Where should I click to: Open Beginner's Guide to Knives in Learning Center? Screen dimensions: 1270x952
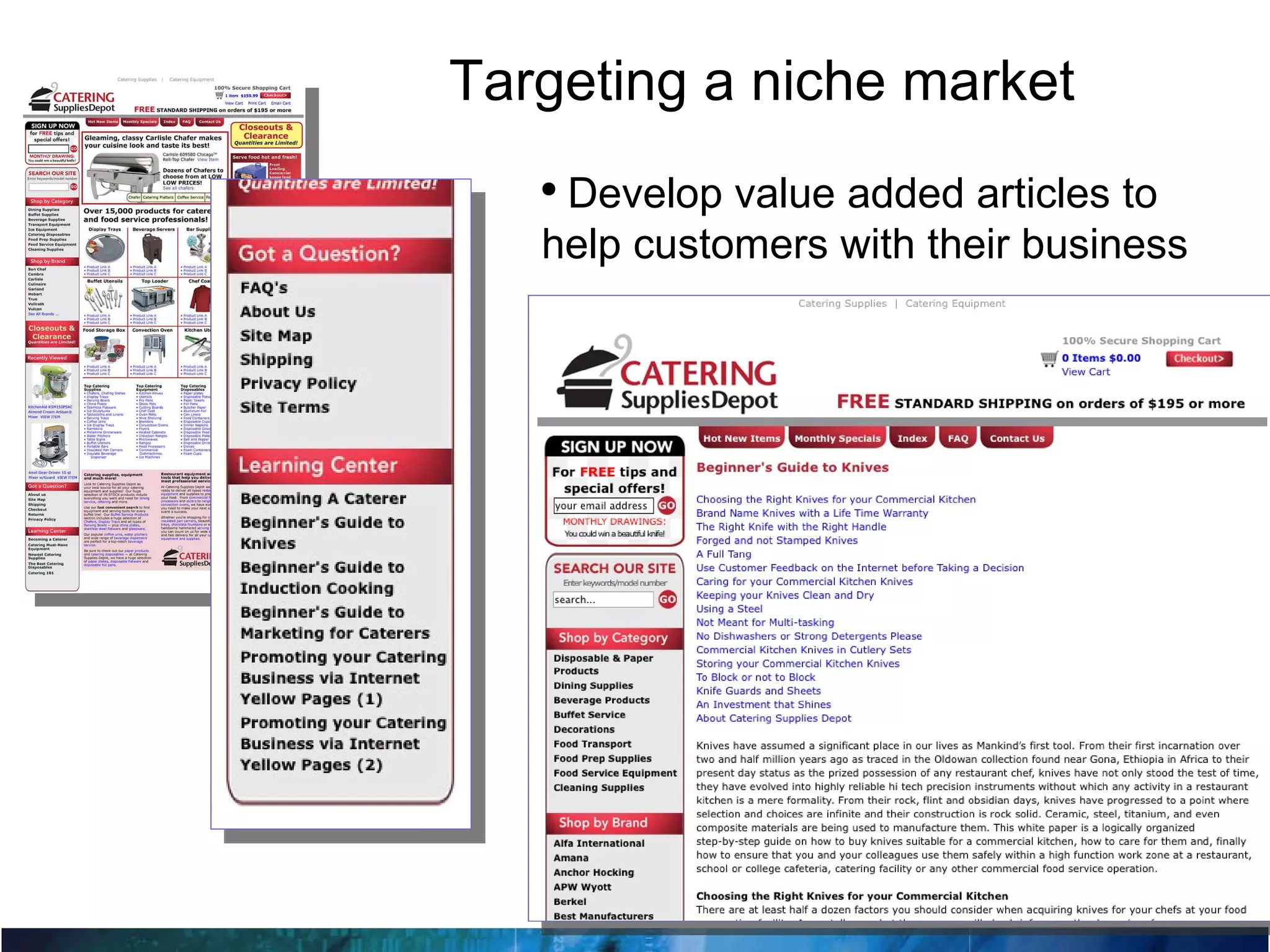tap(322, 533)
